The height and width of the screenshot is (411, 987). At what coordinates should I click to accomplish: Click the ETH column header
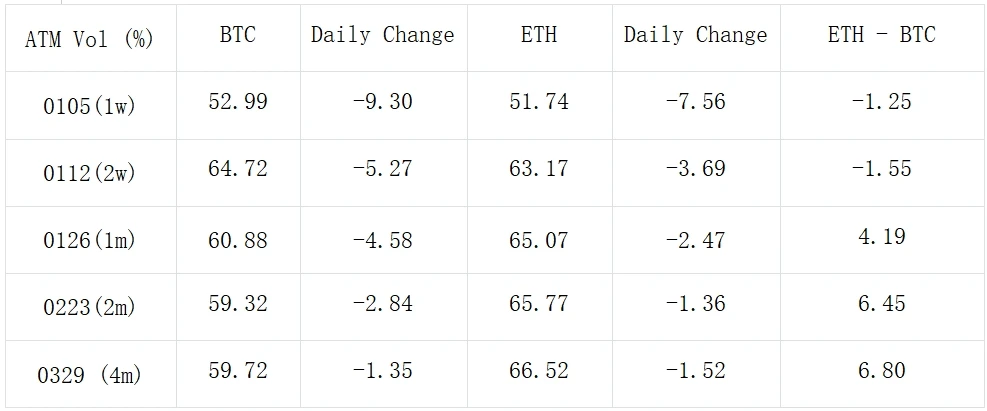click(539, 35)
